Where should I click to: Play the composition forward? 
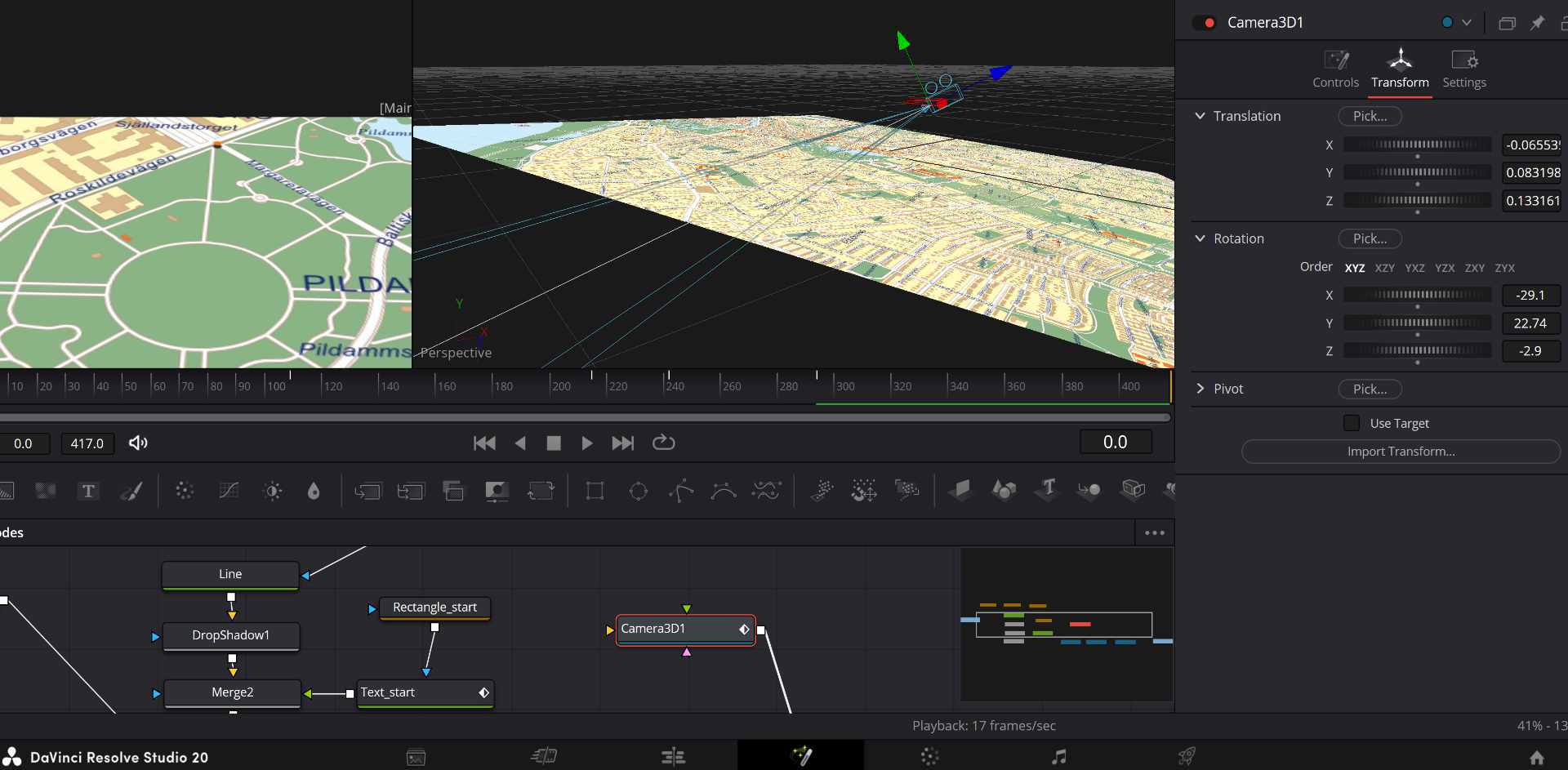(586, 443)
